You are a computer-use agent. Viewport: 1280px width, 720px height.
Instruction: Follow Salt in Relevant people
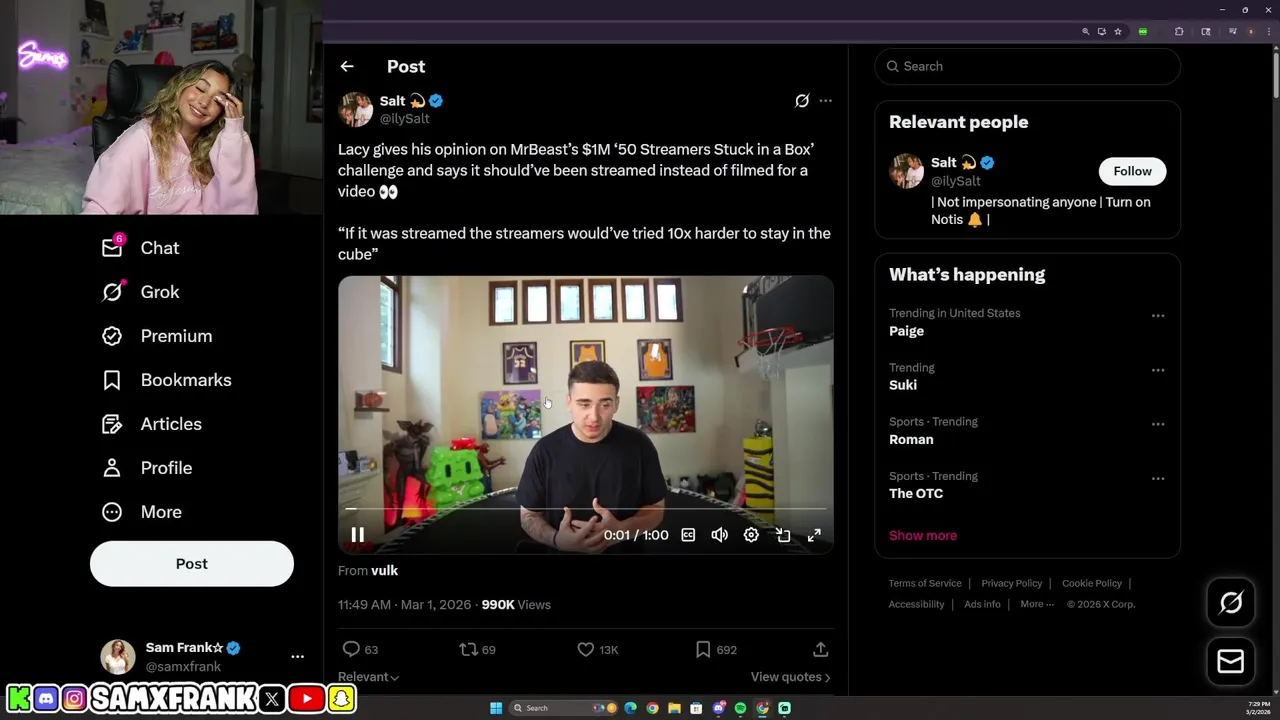(1132, 171)
